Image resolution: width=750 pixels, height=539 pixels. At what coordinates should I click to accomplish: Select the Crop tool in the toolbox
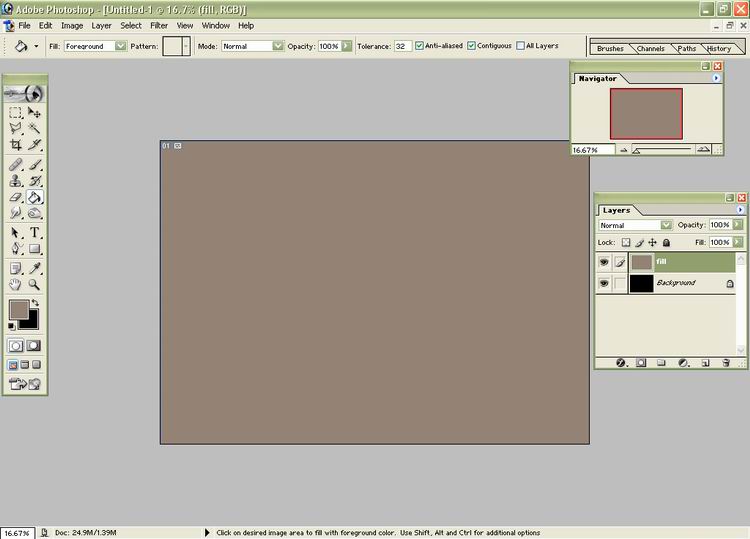click(16, 145)
